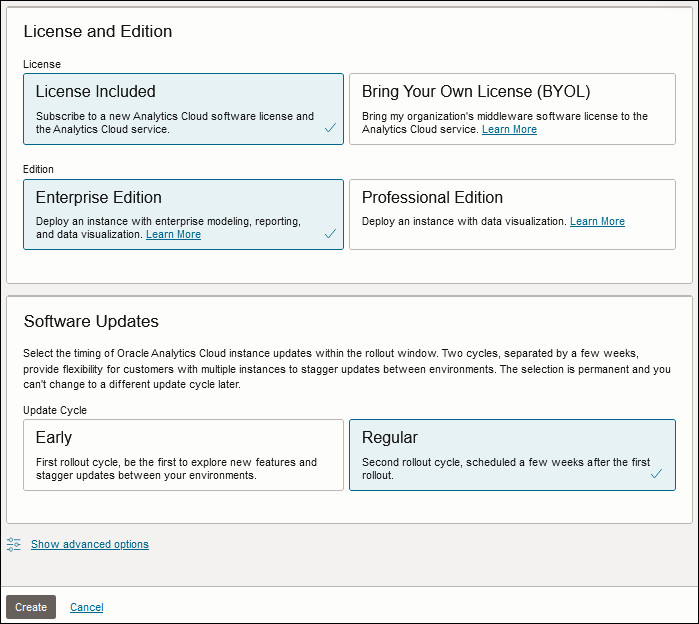The height and width of the screenshot is (624, 699).
Task: Switch to Professional Edition
Action: [x=511, y=214]
